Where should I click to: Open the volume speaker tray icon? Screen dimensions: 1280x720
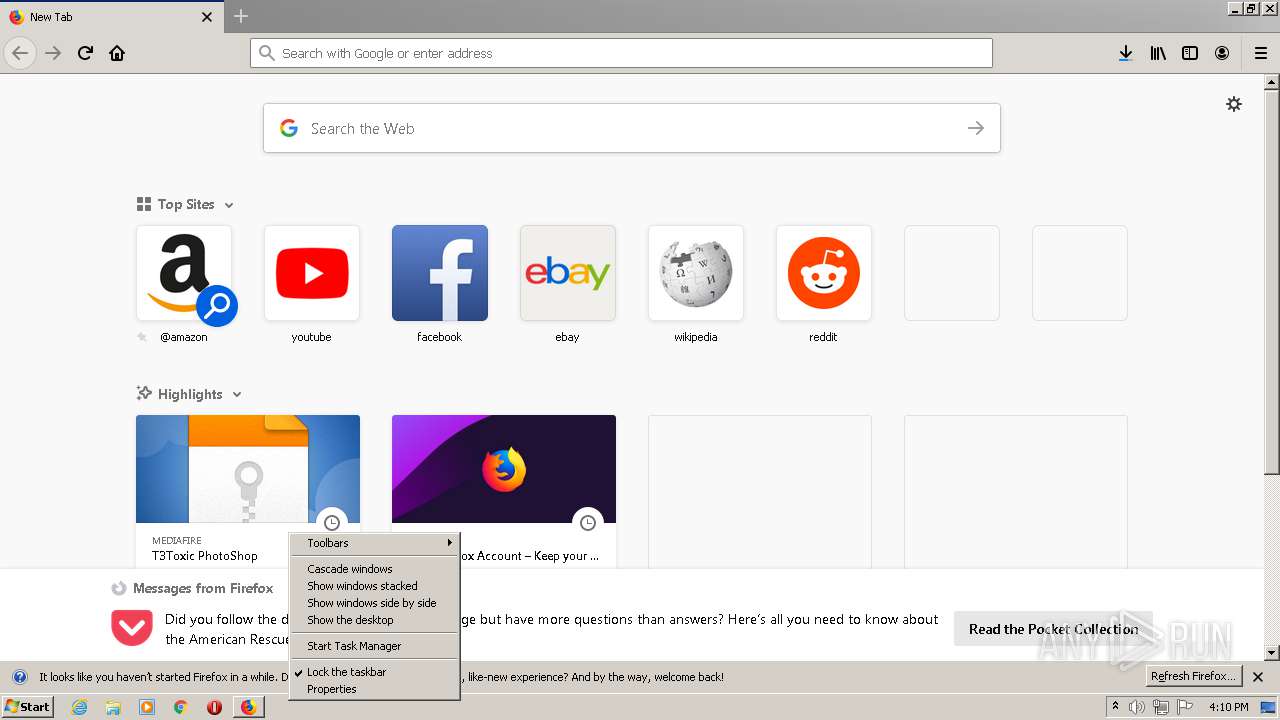(x=1137, y=707)
